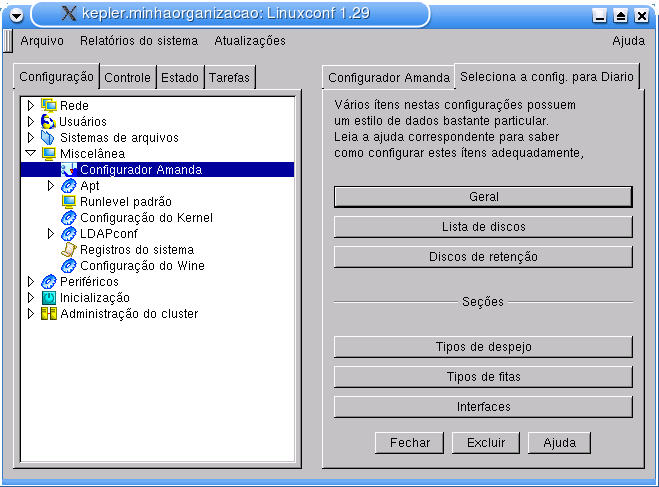Image resolution: width=659 pixels, height=487 pixels.
Task: Expand the Inicialização tree node
Action: coord(30,297)
